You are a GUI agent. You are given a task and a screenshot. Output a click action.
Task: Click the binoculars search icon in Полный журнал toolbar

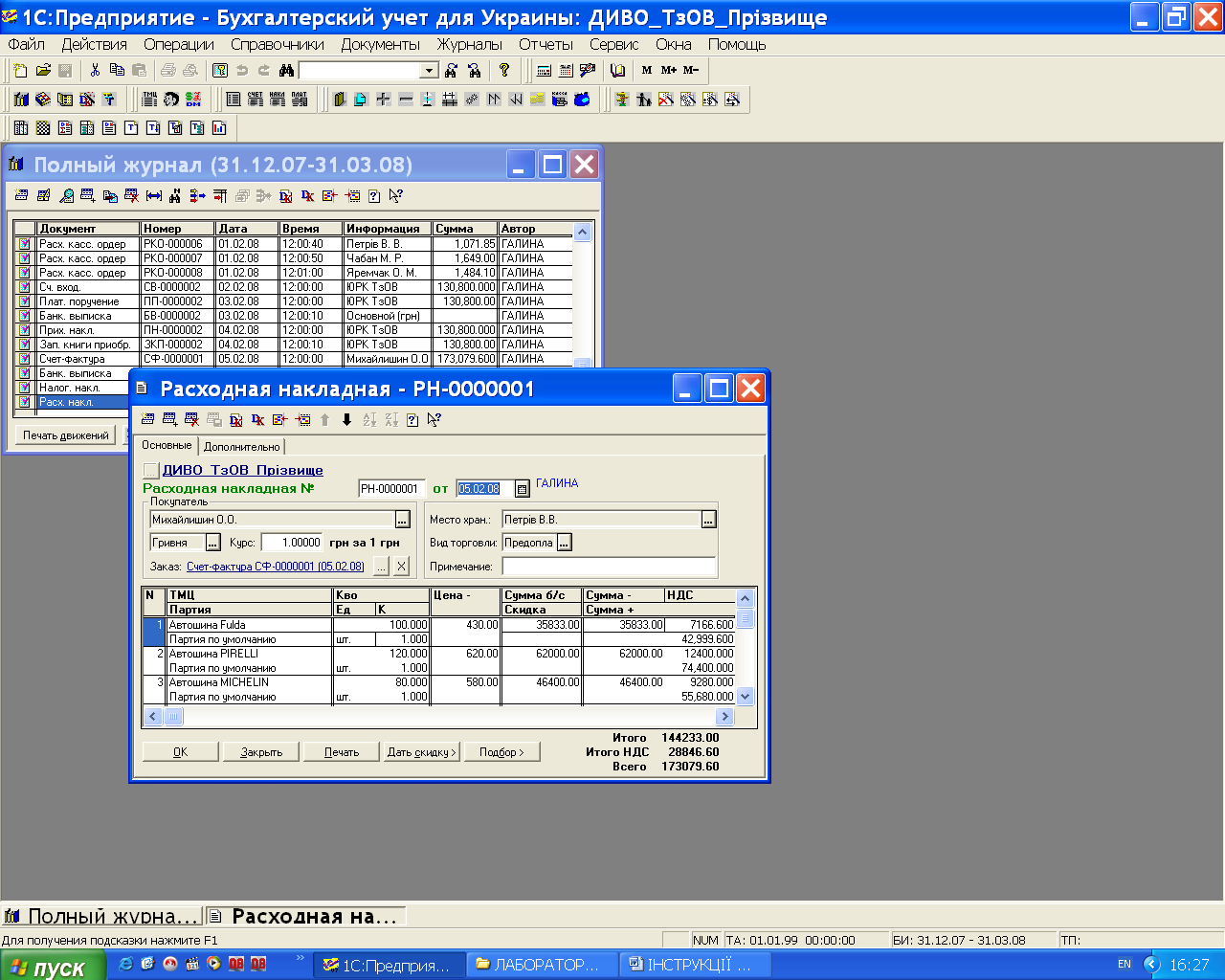pyautogui.click(x=175, y=195)
